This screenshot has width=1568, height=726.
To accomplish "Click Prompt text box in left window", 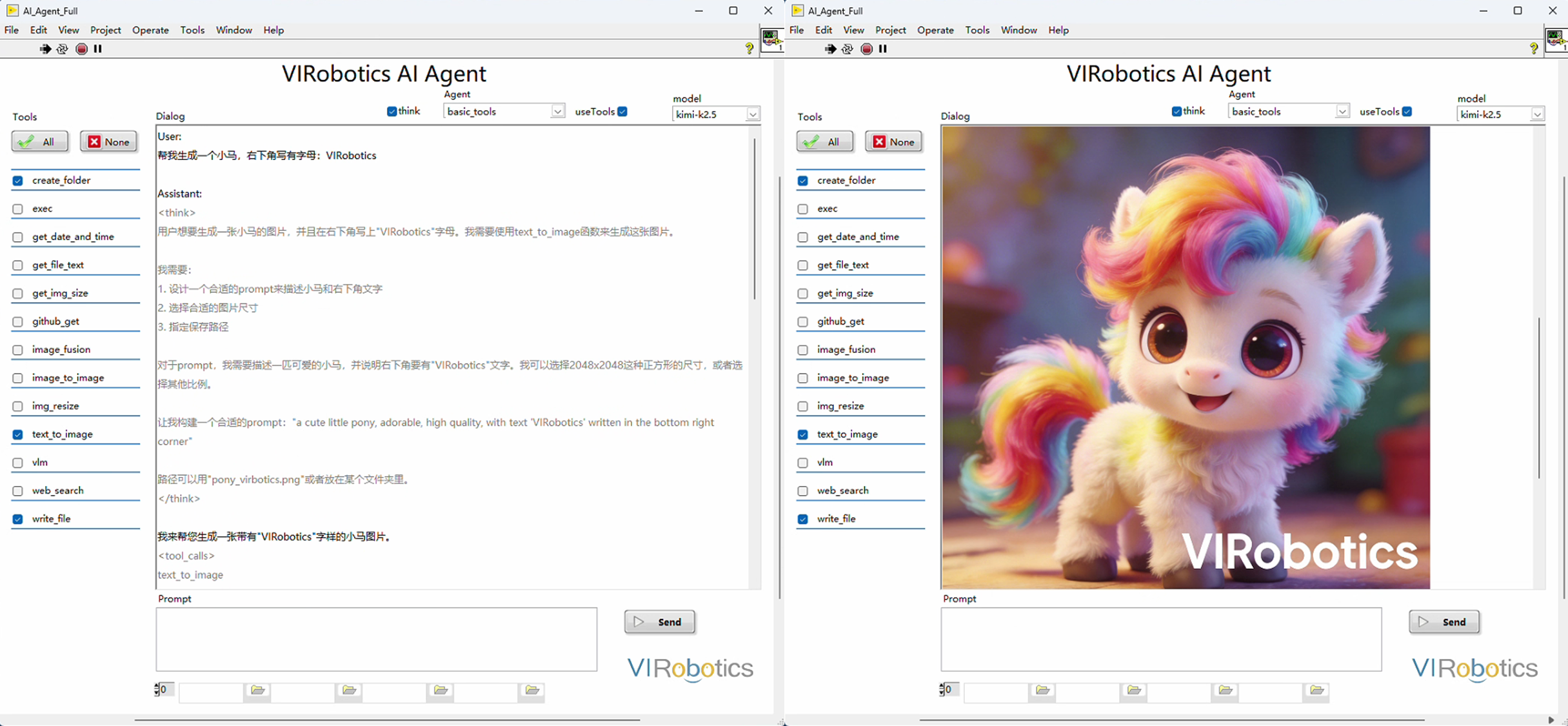I will click(x=376, y=639).
